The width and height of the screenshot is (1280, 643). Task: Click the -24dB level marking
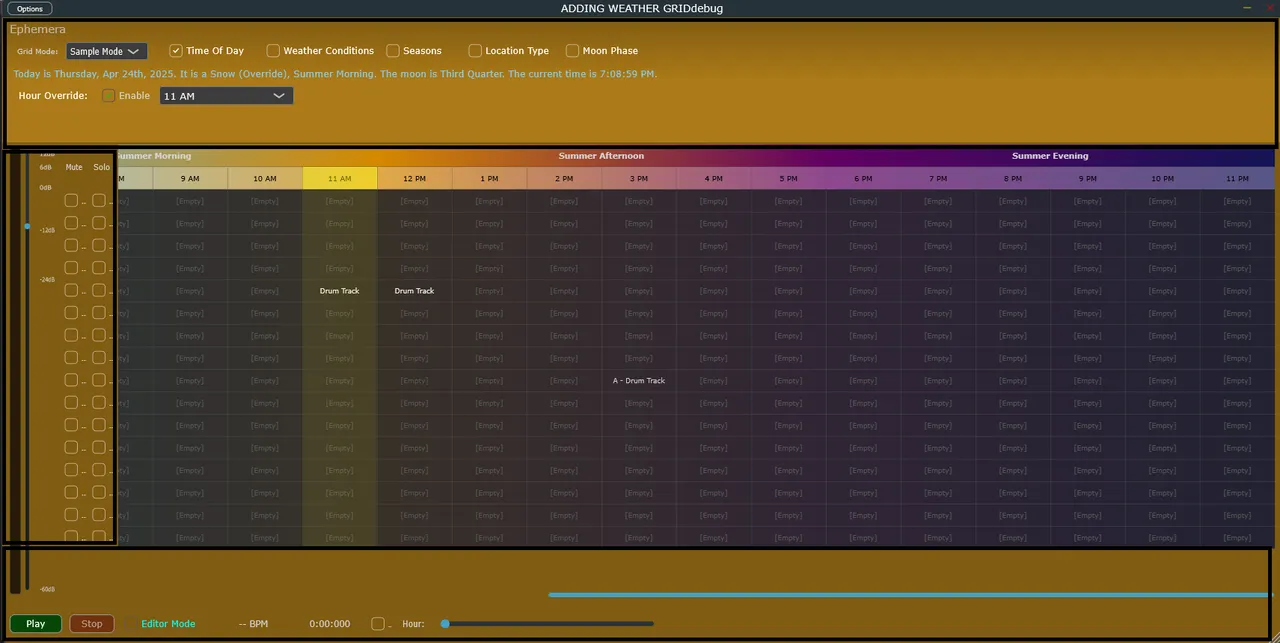(x=47, y=280)
